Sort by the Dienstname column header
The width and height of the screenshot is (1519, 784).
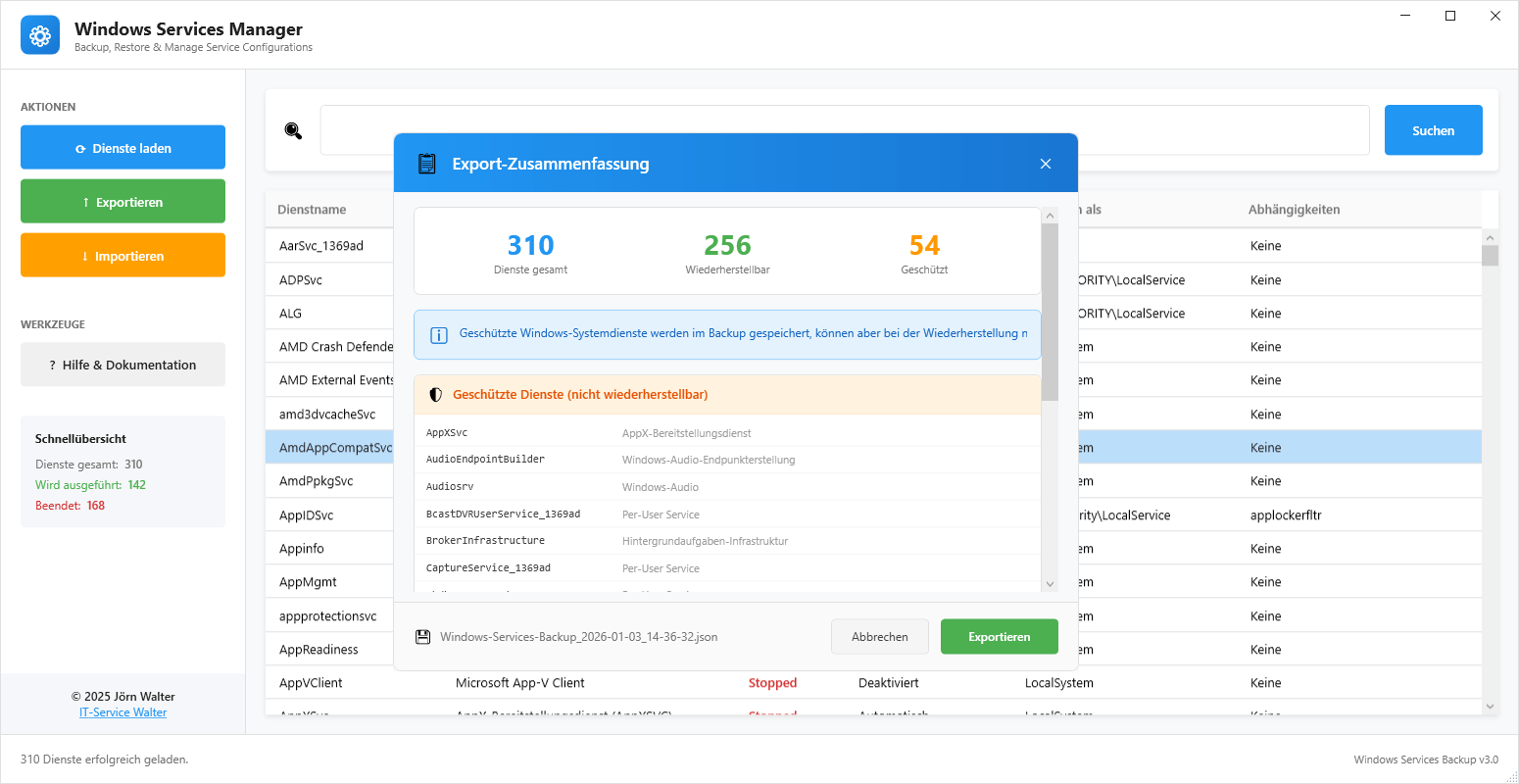[312, 210]
